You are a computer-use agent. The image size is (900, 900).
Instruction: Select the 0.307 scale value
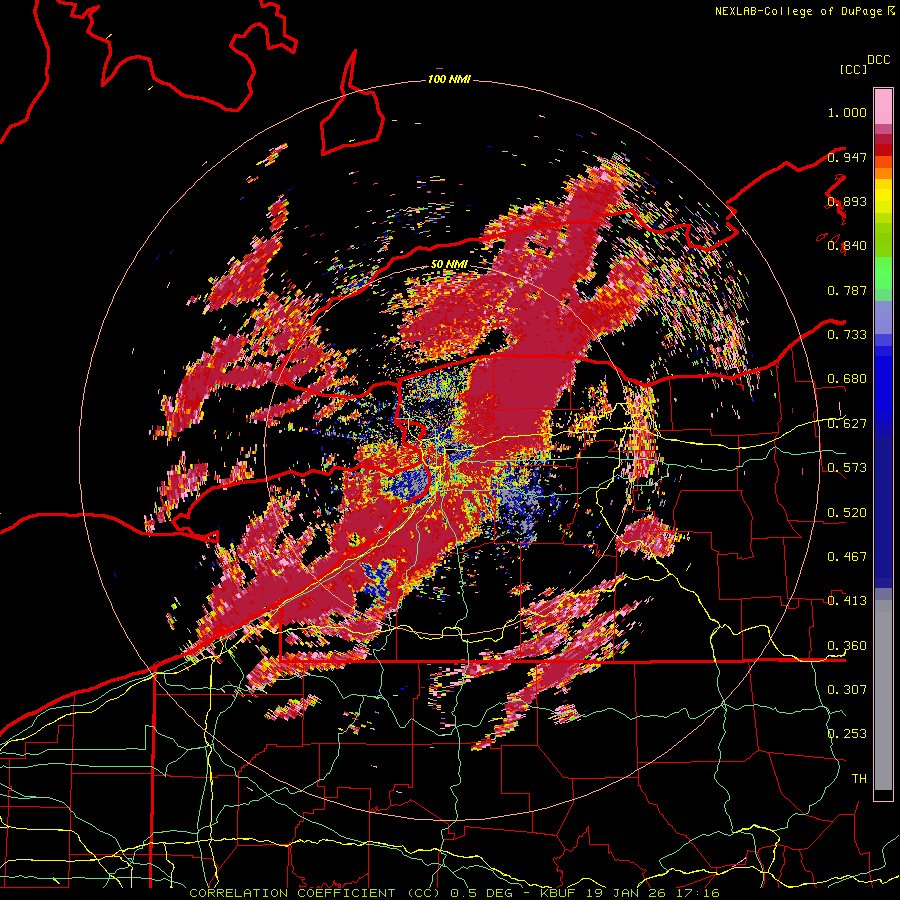[x=847, y=689]
